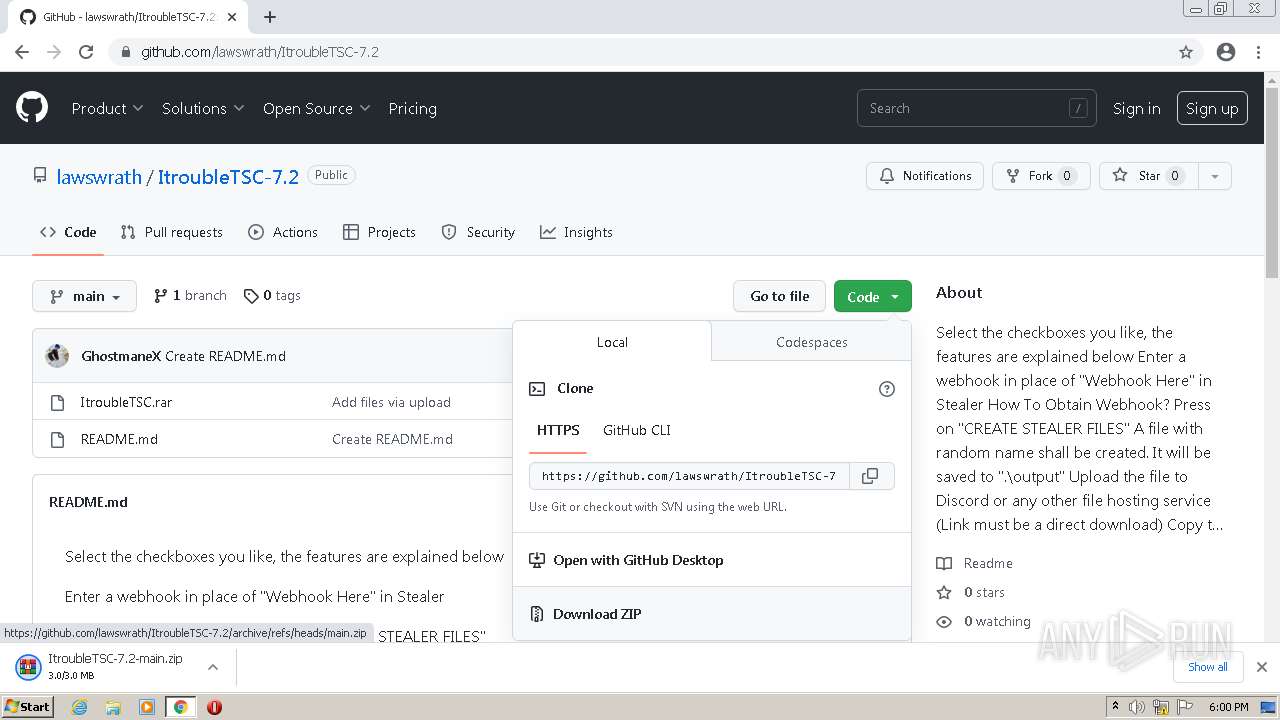Open media player from taskbar

point(147,707)
